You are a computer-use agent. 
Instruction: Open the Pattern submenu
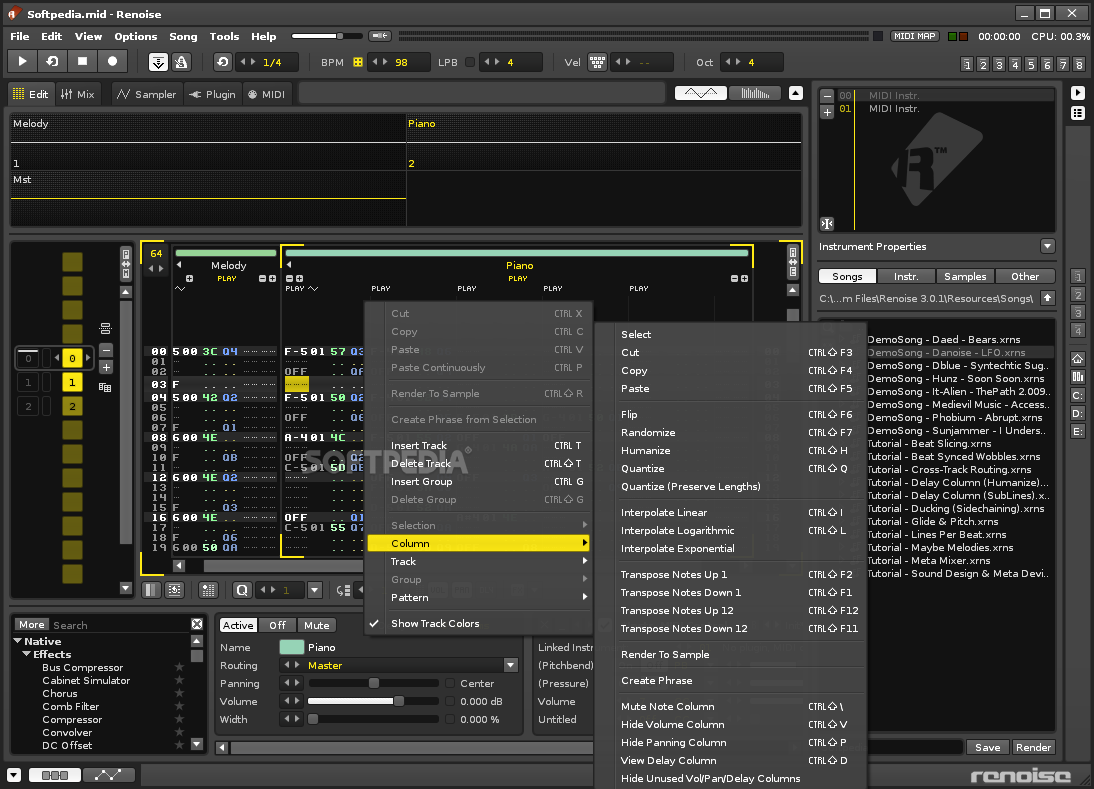479,597
